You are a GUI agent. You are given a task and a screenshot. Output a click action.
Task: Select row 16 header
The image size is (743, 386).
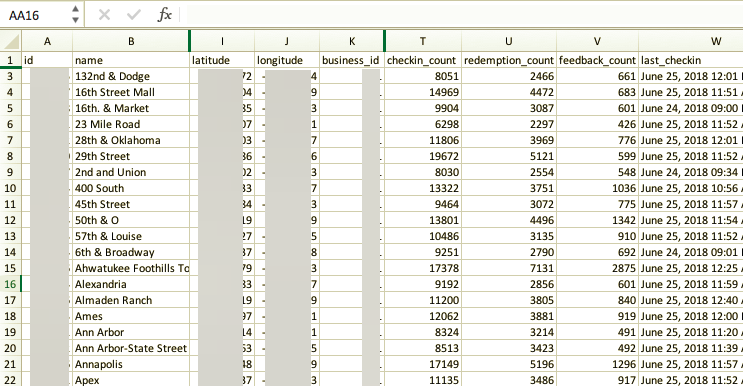pyautogui.click(x=10, y=284)
